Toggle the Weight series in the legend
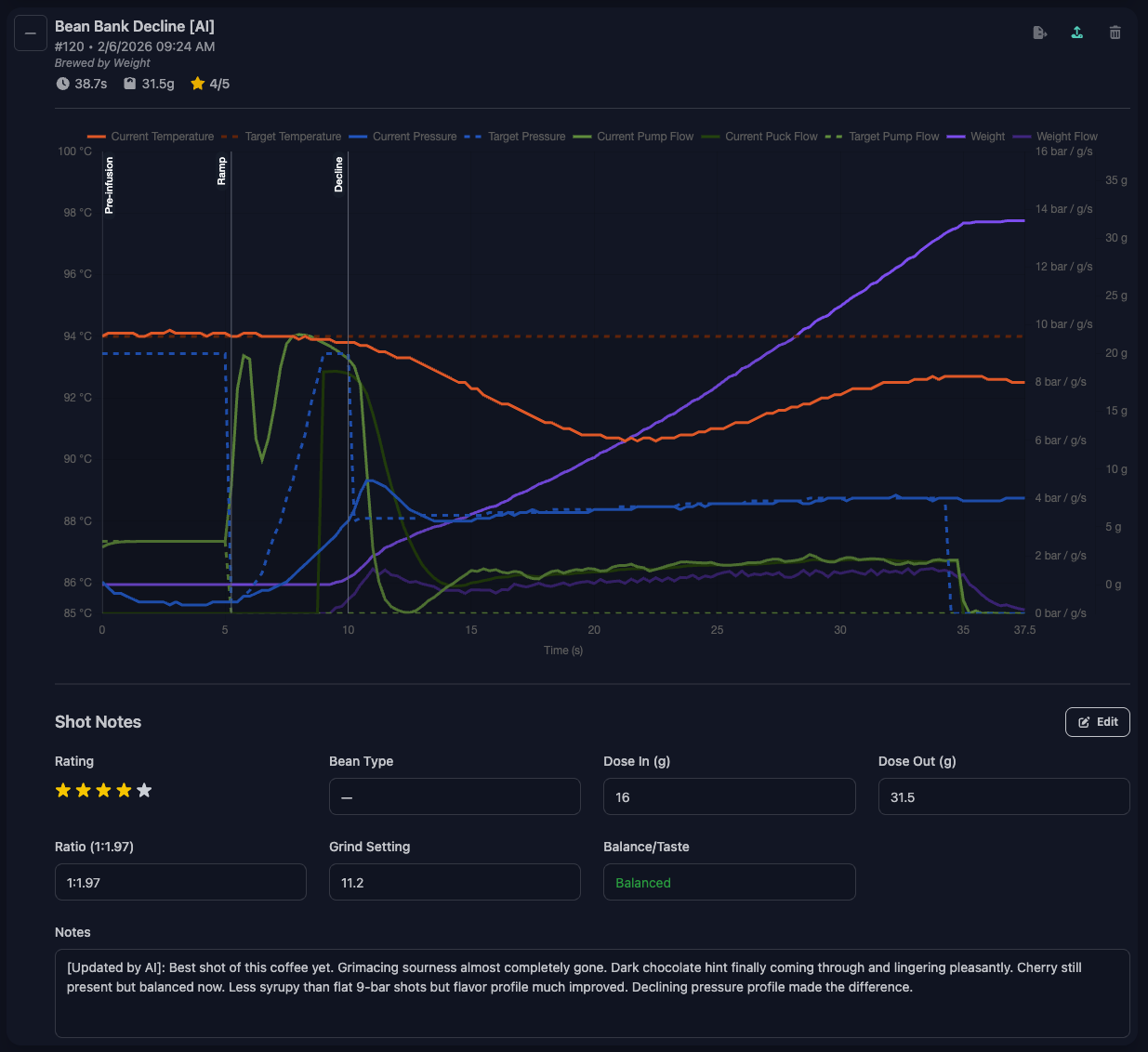 (x=988, y=137)
